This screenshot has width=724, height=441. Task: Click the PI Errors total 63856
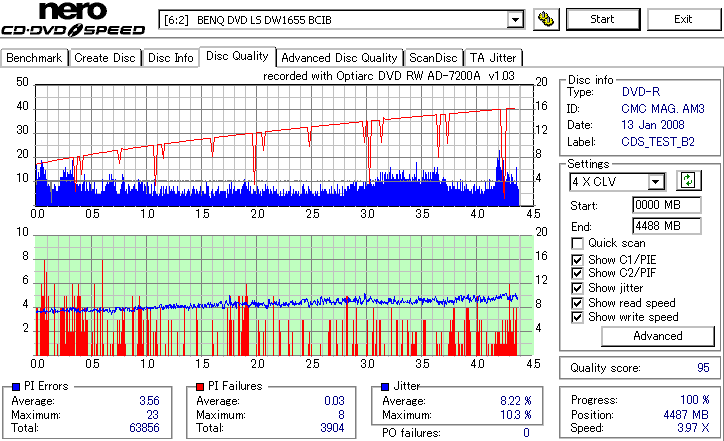[x=144, y=428]
